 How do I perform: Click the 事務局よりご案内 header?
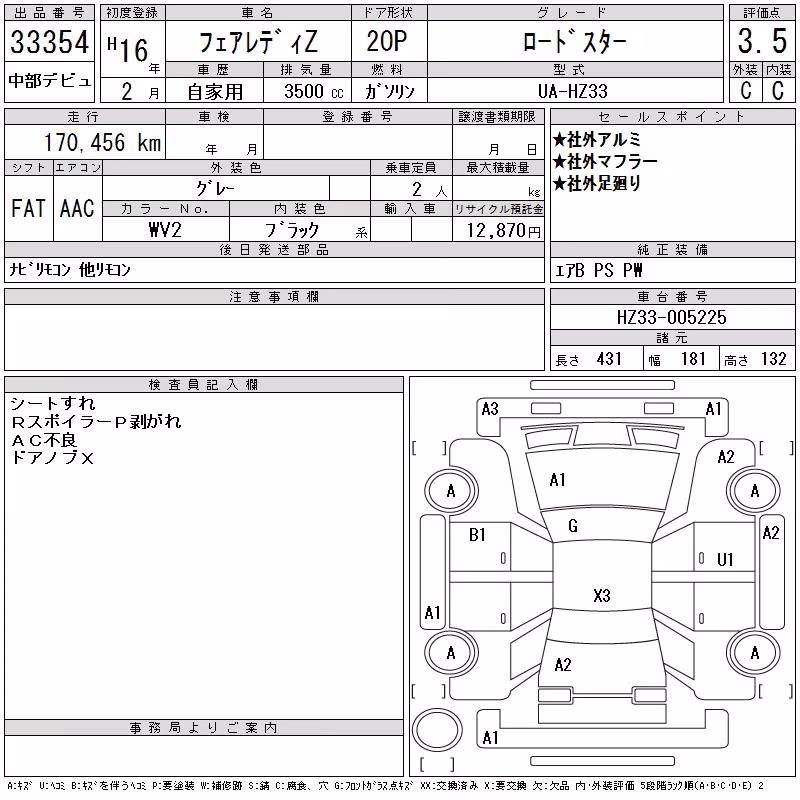pos(203,728)
